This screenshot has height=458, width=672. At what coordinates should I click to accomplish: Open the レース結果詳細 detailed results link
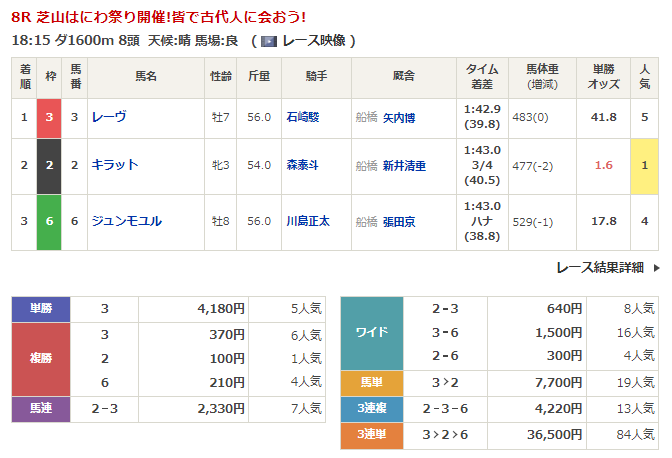599,268
